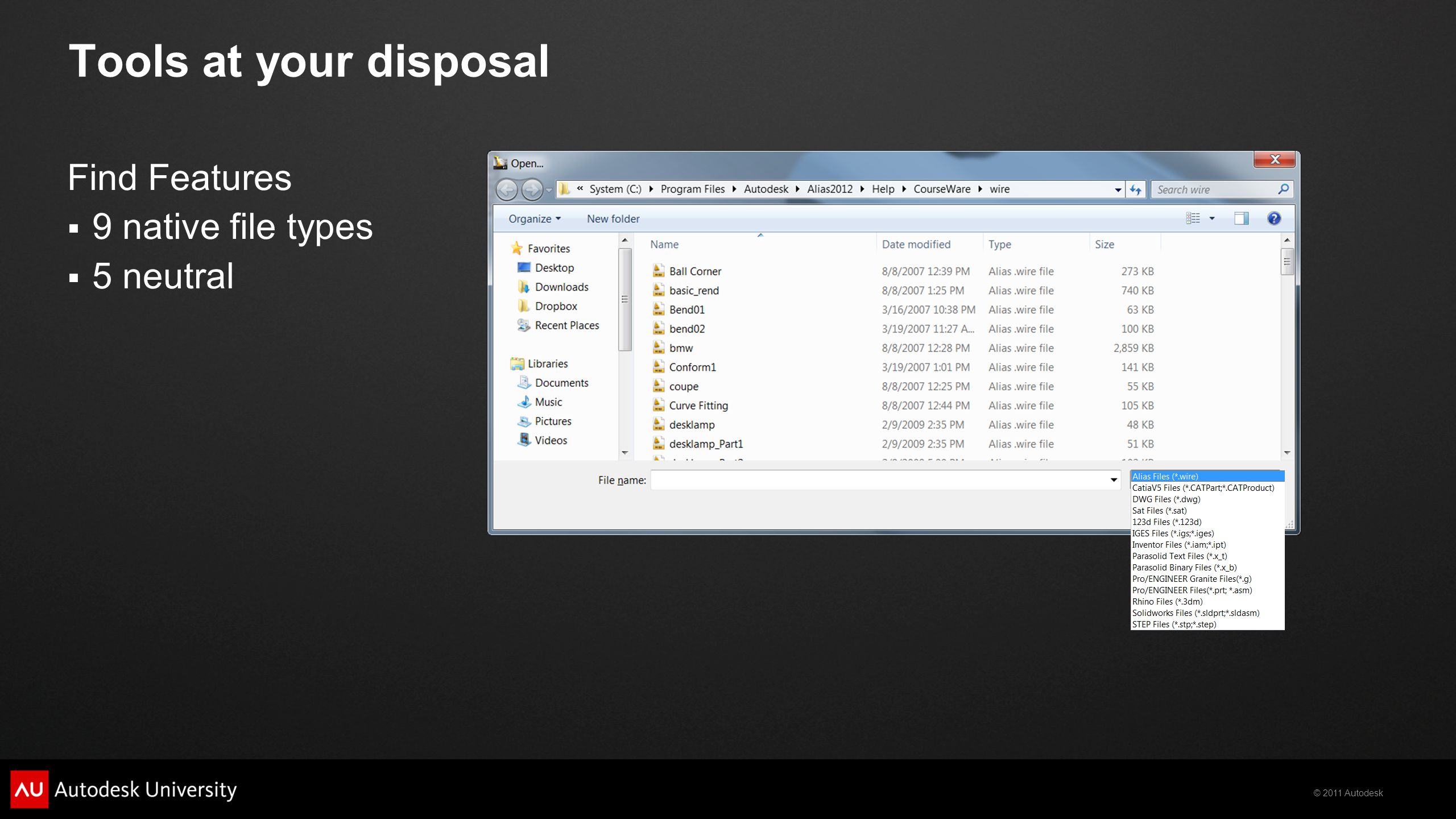Select 123d Files (*.123d) option
This screenshot has width=1456, height=819.
[1207, 522]
